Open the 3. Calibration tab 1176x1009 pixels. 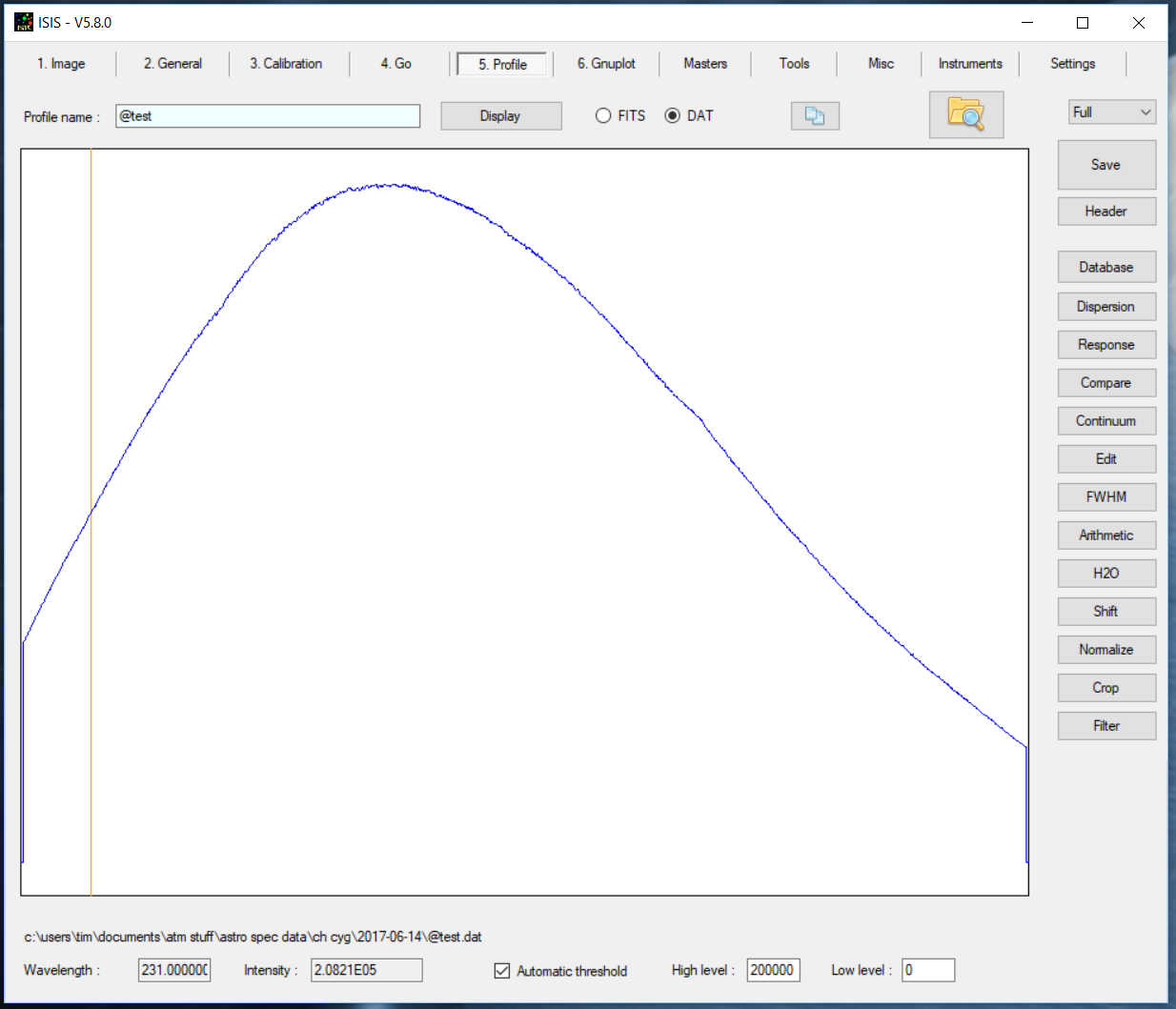pyautogui.click(x=286, y=64)
